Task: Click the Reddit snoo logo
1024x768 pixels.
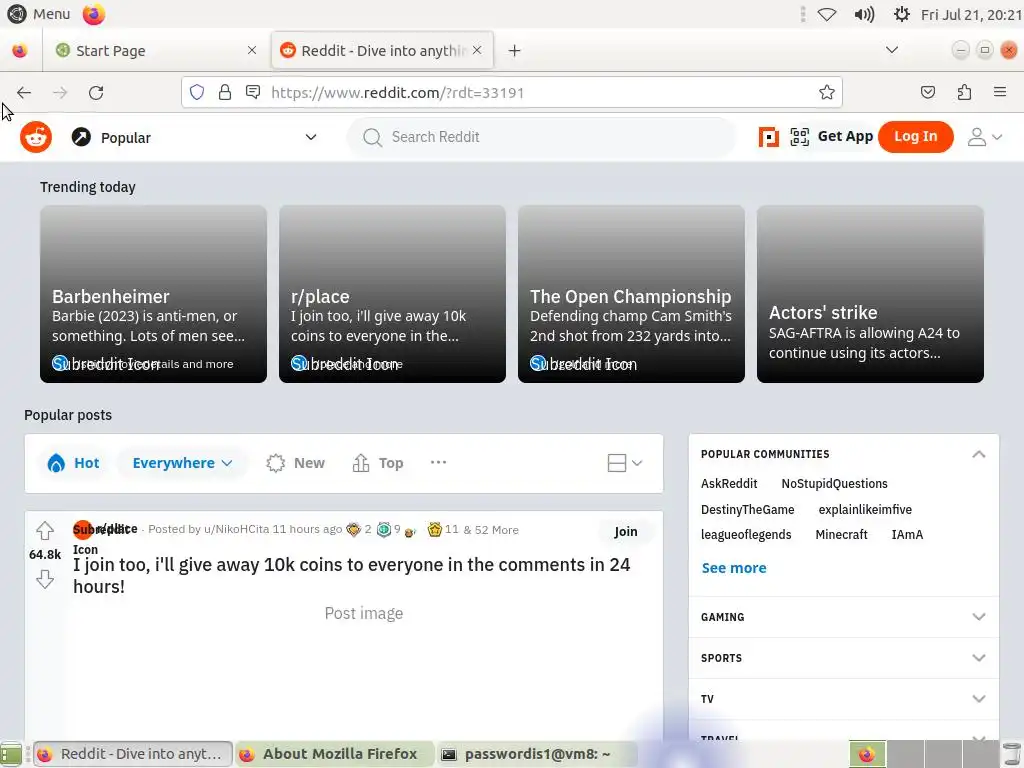Action: tap(36, 137)
